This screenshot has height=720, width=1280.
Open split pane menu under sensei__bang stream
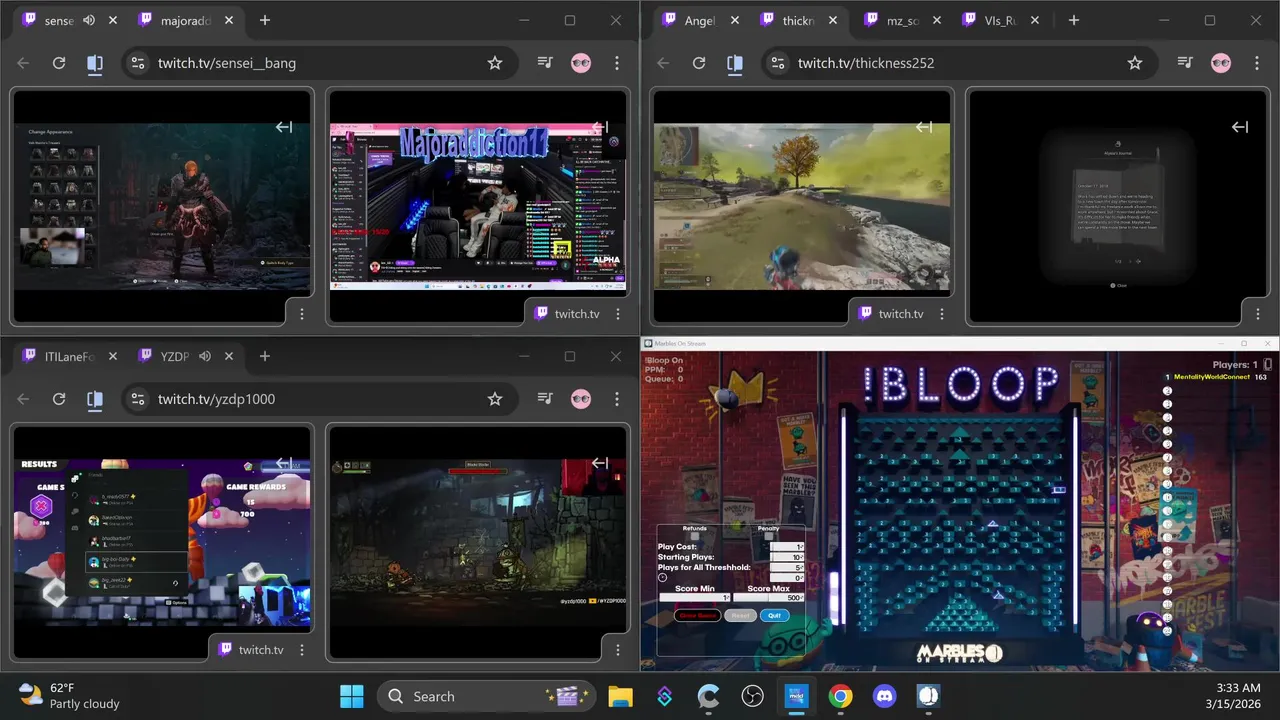[302, 314]
